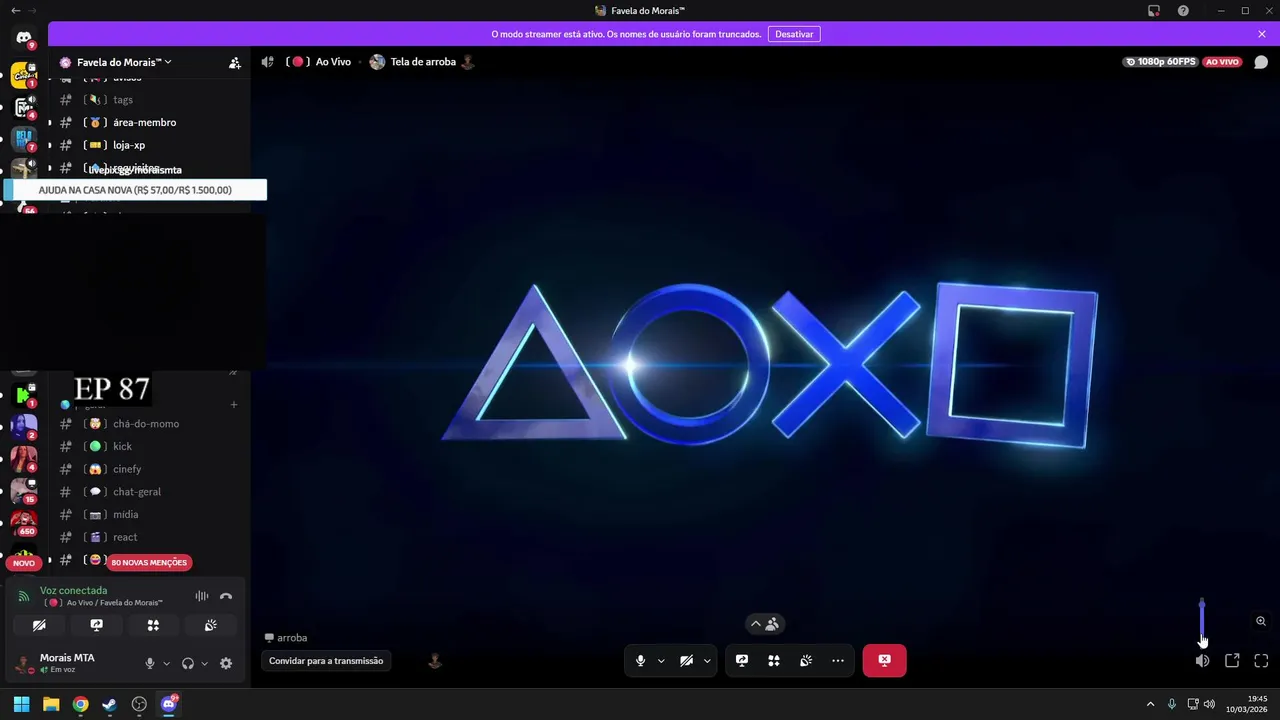This screenshot has width=1280, height=720.
Task: Open the stream chat bubble icon
Action: pyautogui.click(x=1261, y=62)
